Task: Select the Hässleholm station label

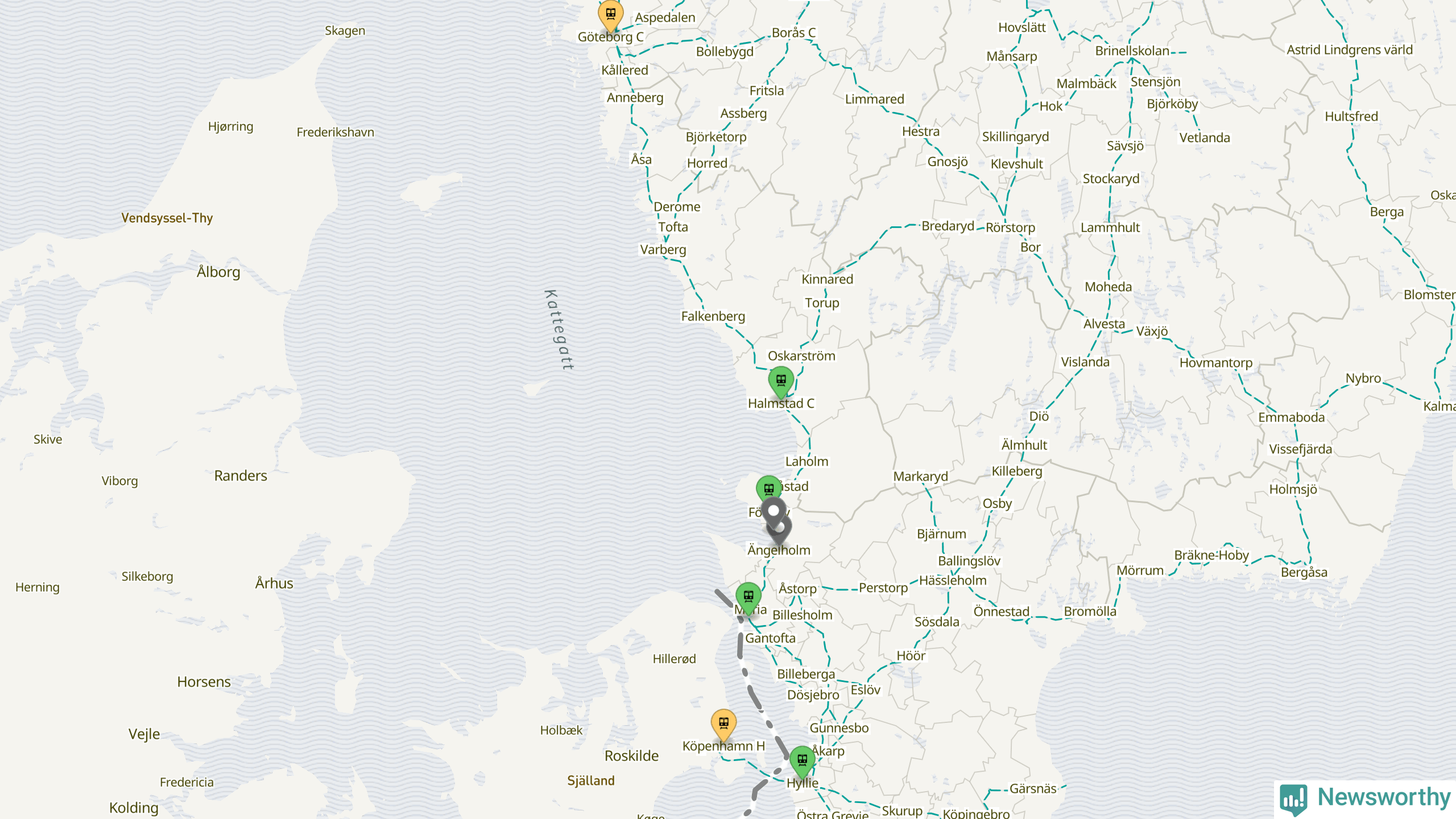Action: click(x=953, y=580)
